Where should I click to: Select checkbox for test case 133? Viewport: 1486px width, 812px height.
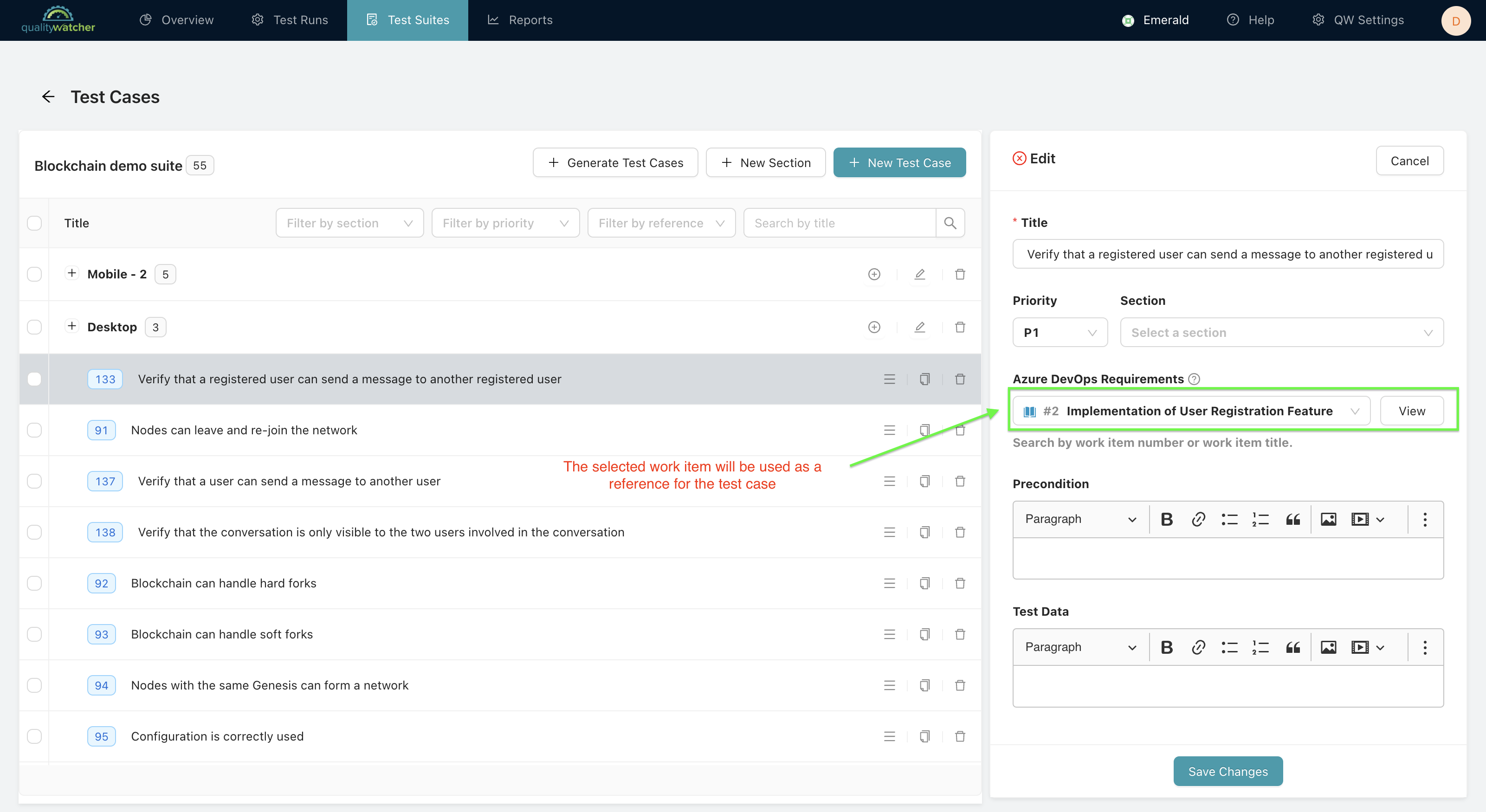coord(35,379)
